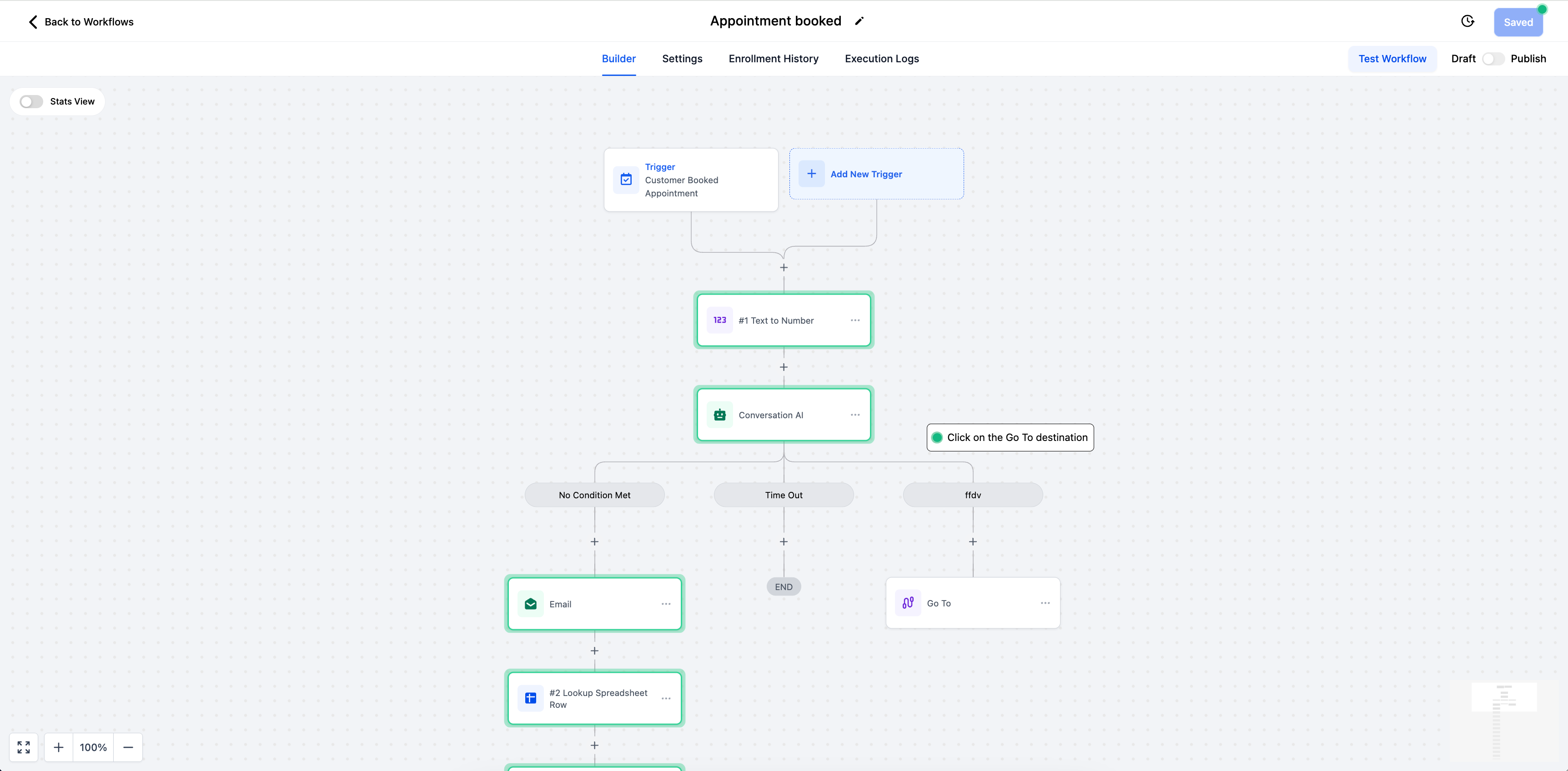Click the trigger calendar check icon
The height and width of the screenshot is (771, 1568).
tap(626, 180)
